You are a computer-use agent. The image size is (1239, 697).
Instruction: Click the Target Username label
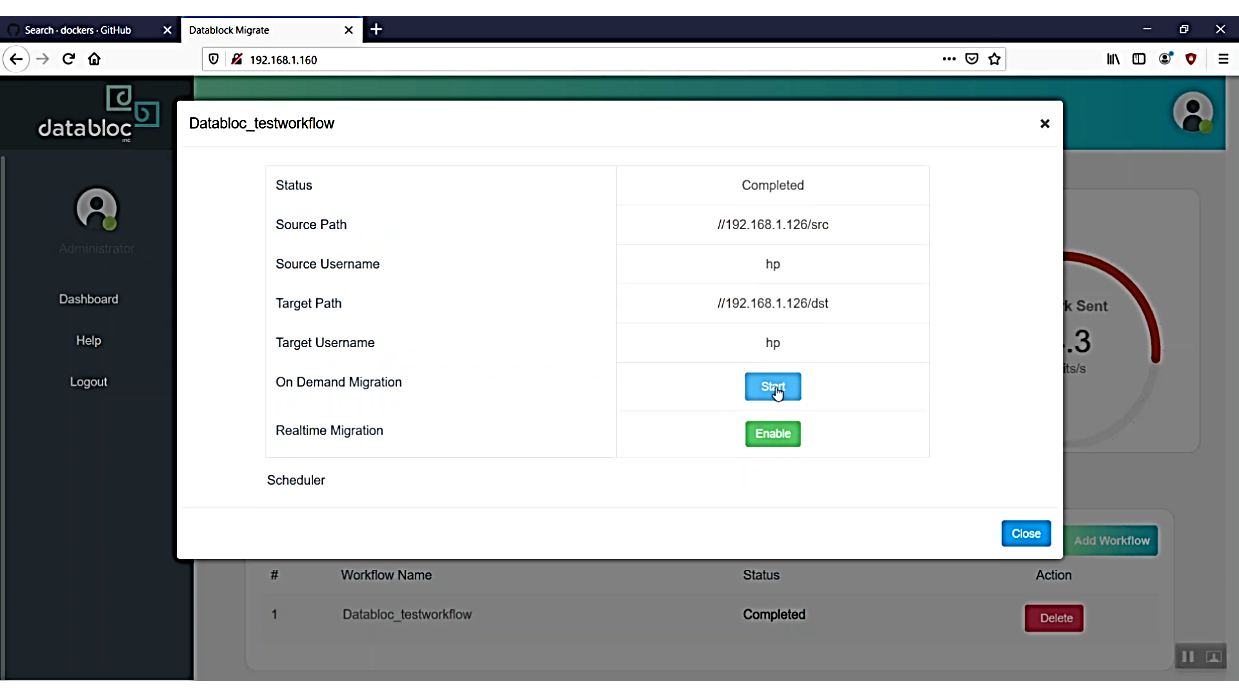[x=325, y=342]
